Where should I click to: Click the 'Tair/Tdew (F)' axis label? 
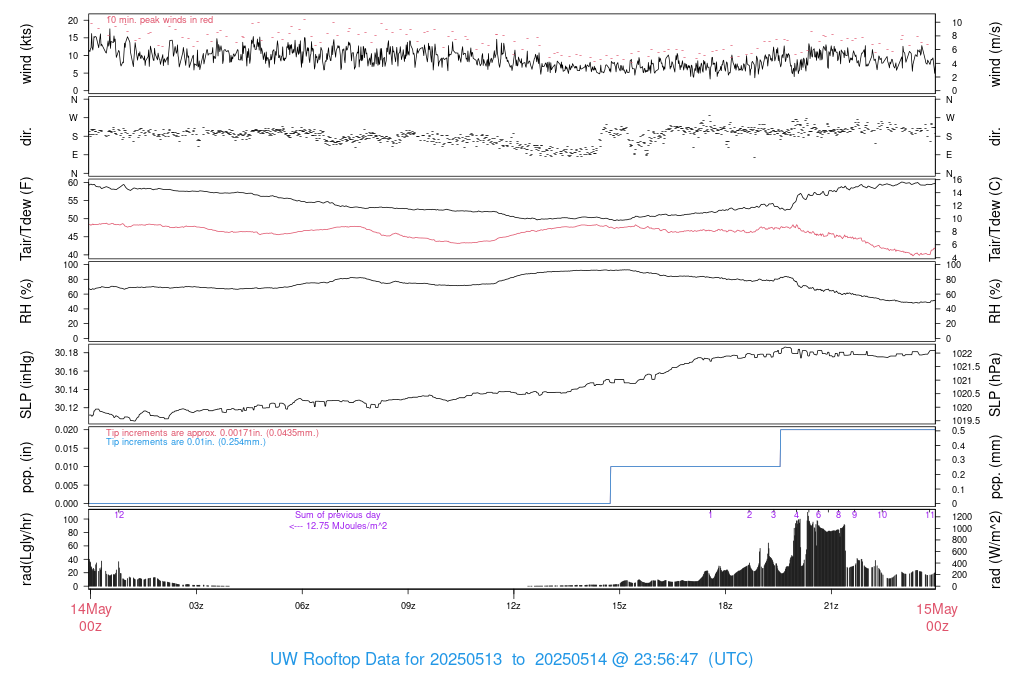27,220
